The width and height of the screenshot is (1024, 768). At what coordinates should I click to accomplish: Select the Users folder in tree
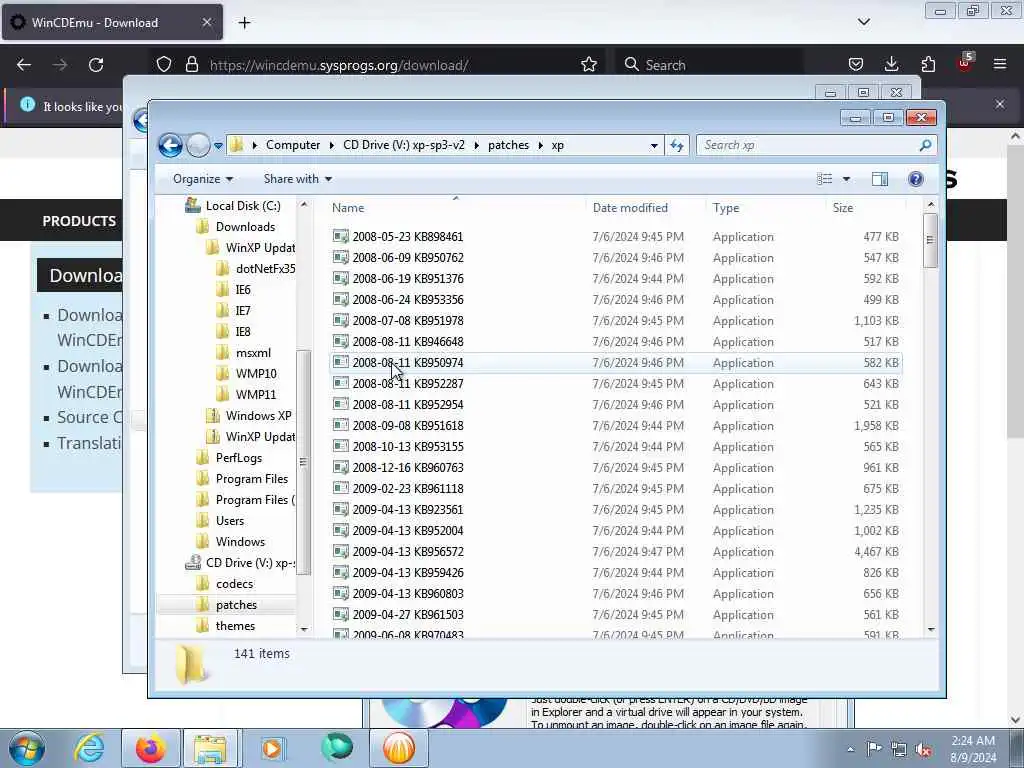coord(229,520)
